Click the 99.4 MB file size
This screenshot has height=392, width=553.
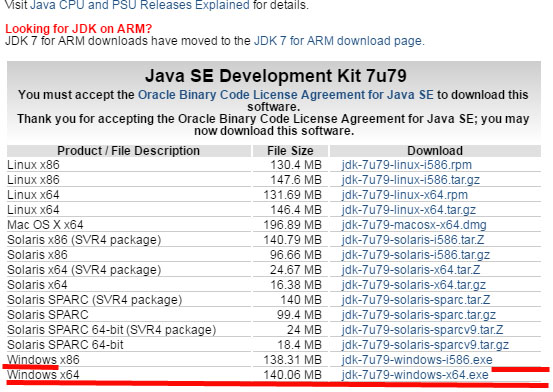coord(299,315)
